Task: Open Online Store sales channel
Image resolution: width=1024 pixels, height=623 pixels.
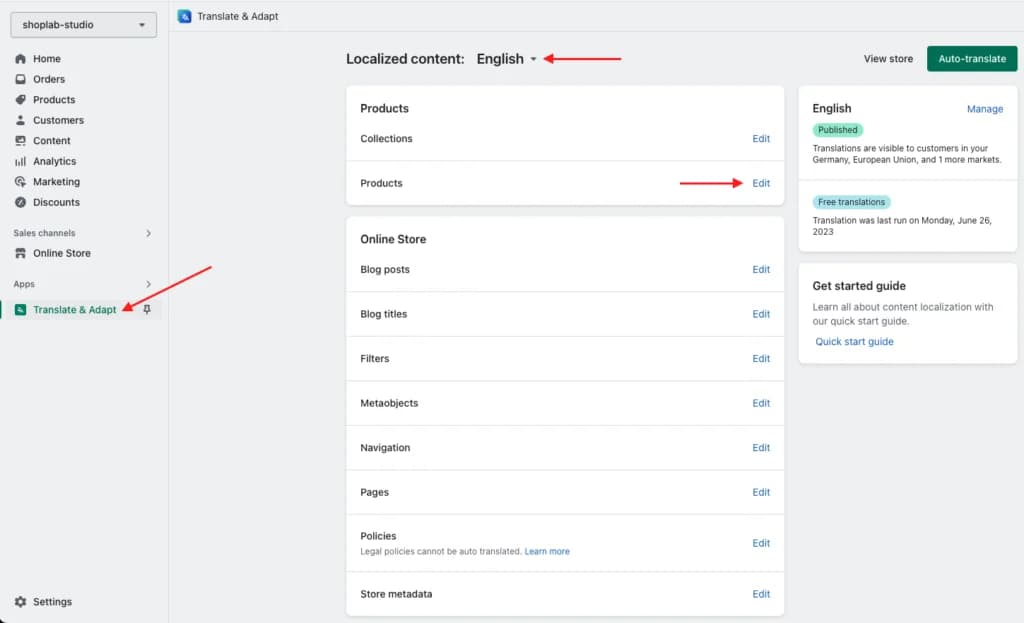Action: point(62,253)
